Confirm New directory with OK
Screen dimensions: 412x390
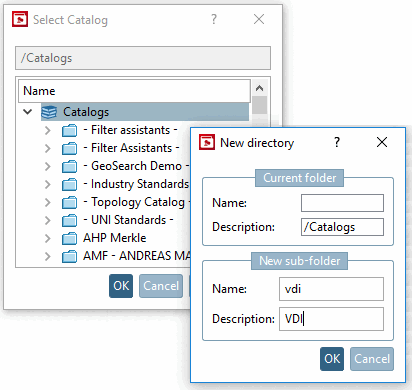coord(332,359)
